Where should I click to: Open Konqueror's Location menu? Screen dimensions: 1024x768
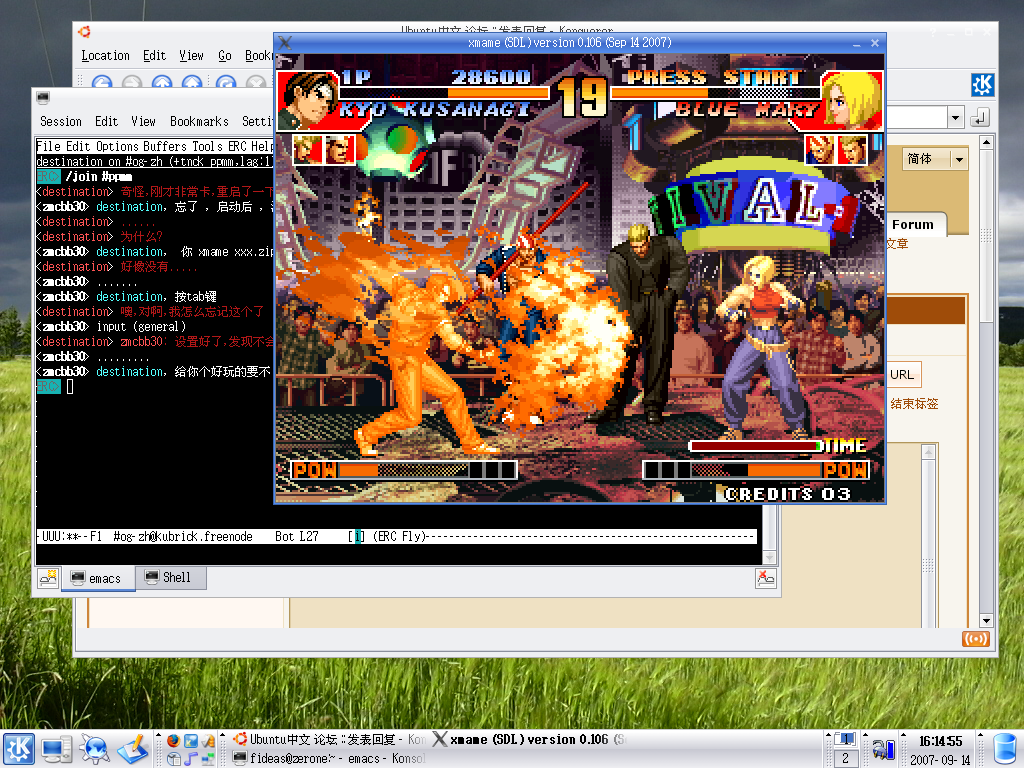coord(105,56)
